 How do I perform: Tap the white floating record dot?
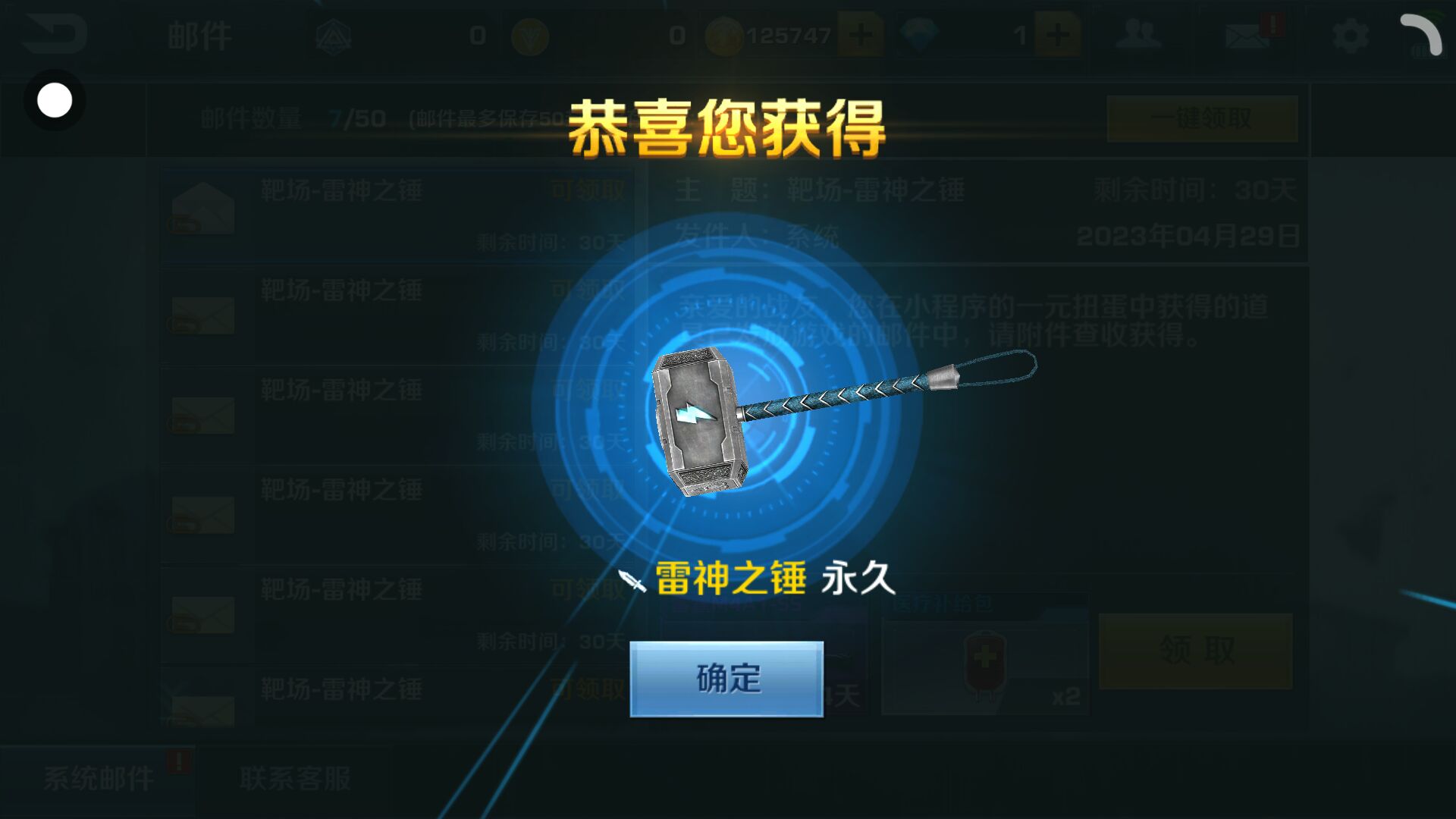(x=55, y=100)
